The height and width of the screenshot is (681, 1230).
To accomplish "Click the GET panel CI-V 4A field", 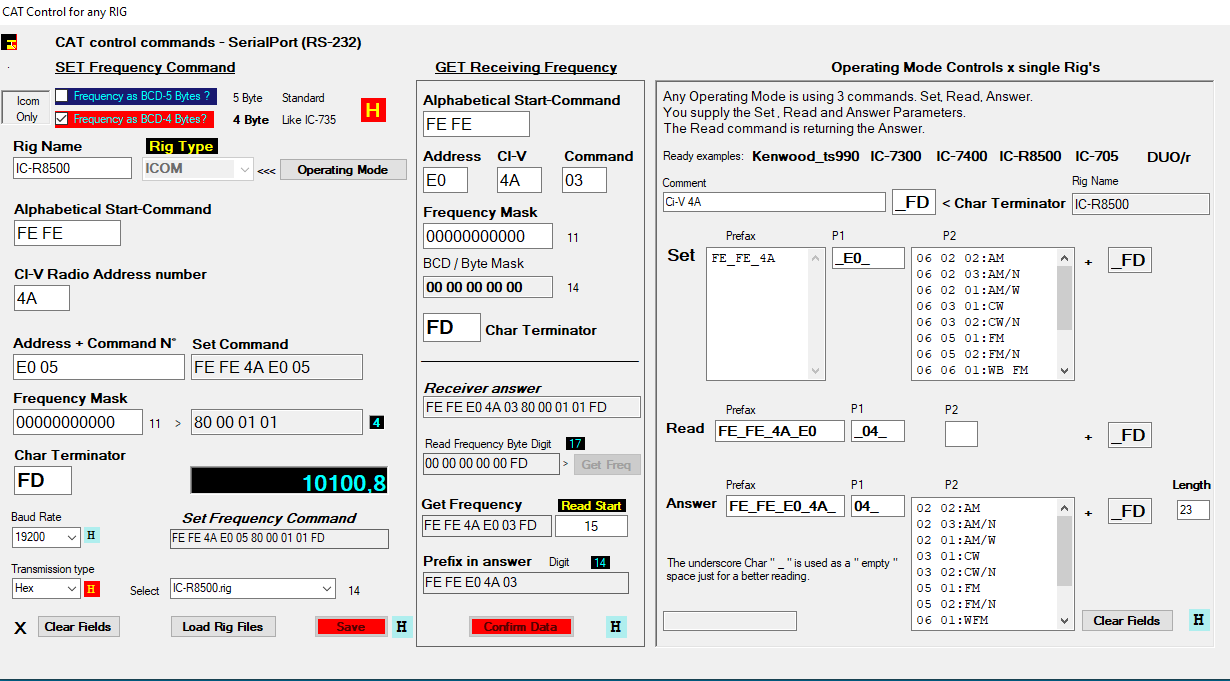I will [x=520, y=180].
